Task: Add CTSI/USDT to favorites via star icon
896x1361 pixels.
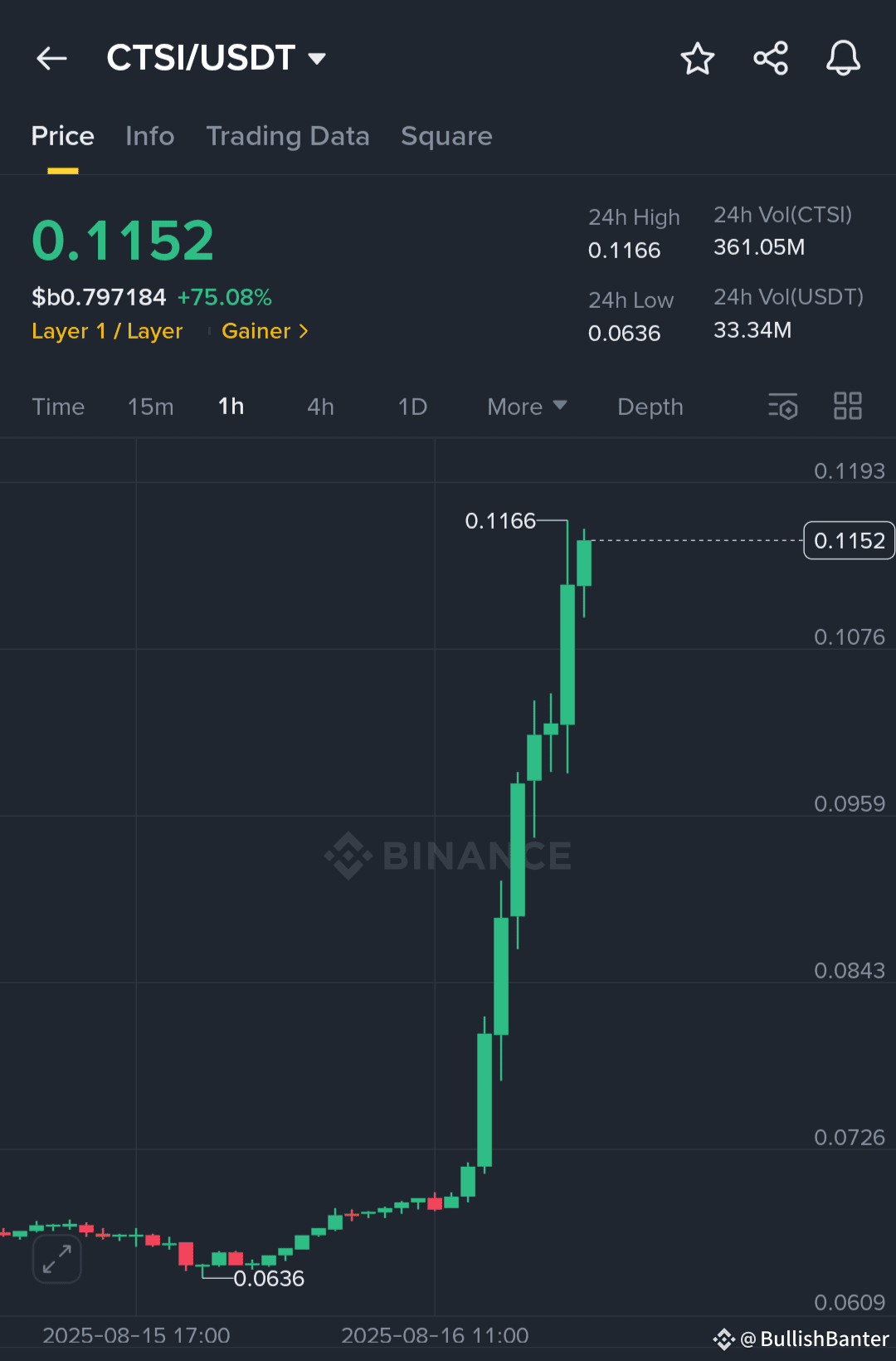Action: coord(698,58)
